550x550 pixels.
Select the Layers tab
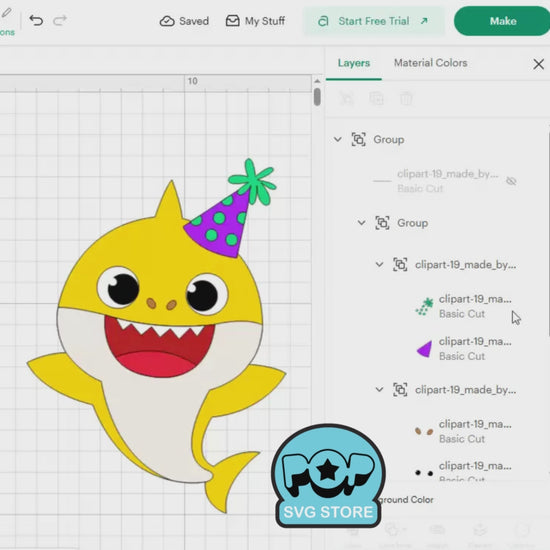[x=354, y=63]
